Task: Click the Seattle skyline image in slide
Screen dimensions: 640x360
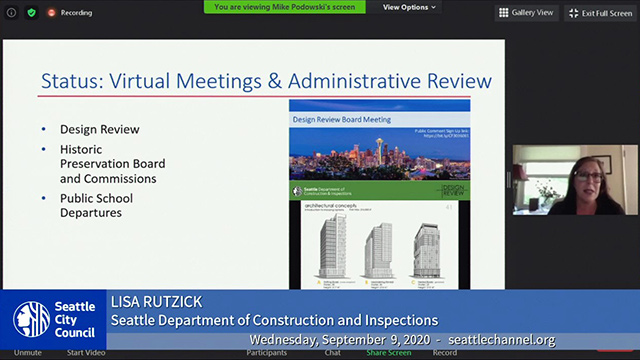Action: point(380,154)
